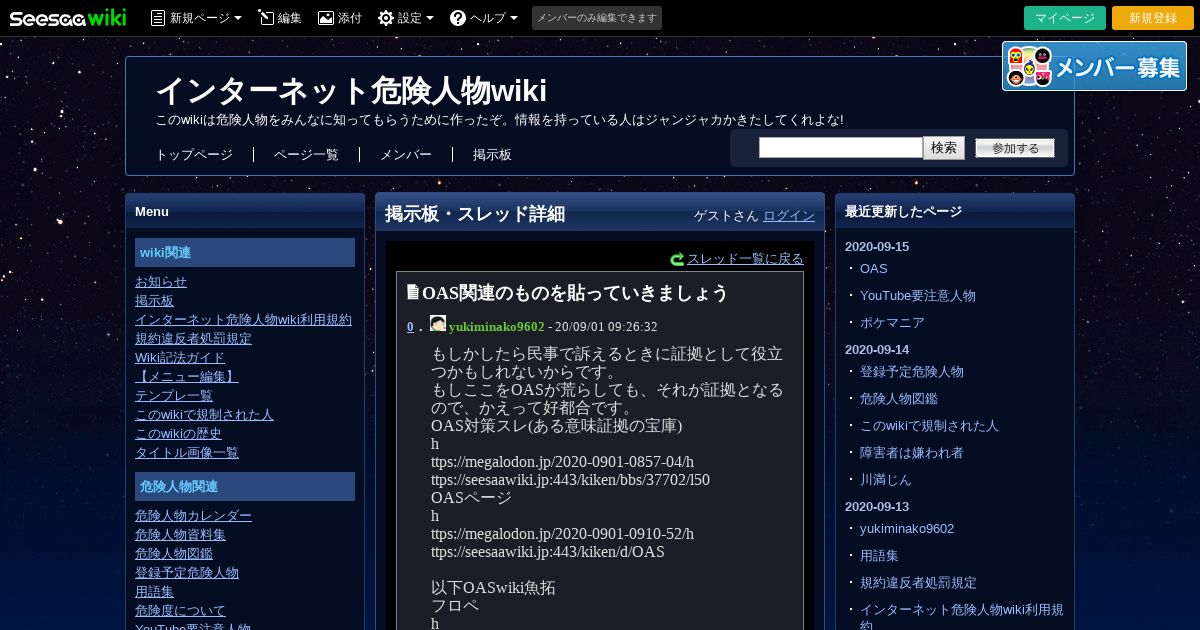Open 危険人物図鑑 in Menu sidebar

tap(174, 554)
